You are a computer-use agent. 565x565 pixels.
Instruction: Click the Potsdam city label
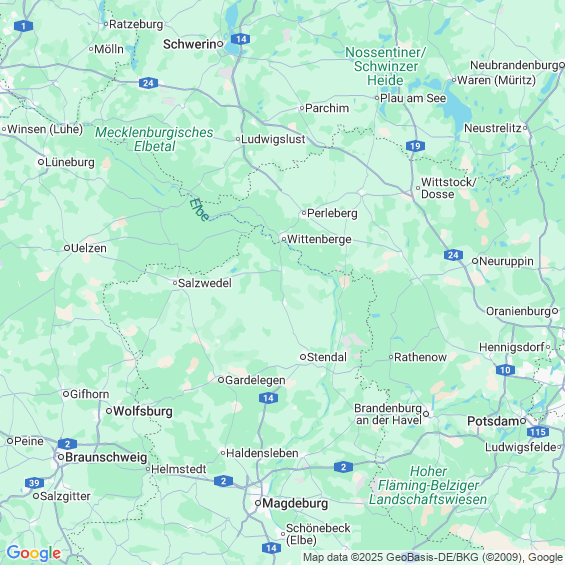pyautogui.click(x=493, y=421)
